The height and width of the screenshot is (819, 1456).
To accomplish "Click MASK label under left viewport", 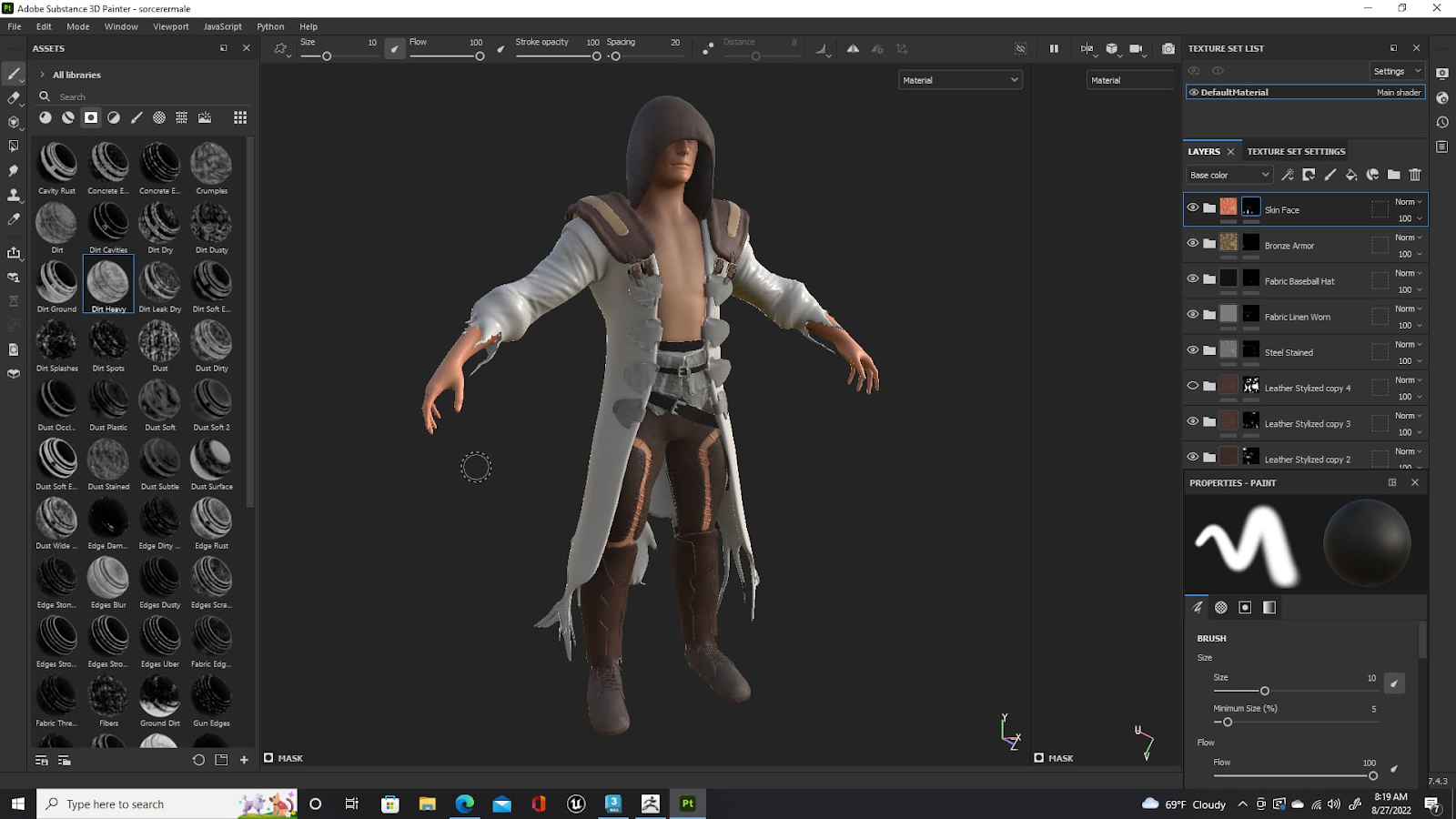I will click(x=290, y=758).
